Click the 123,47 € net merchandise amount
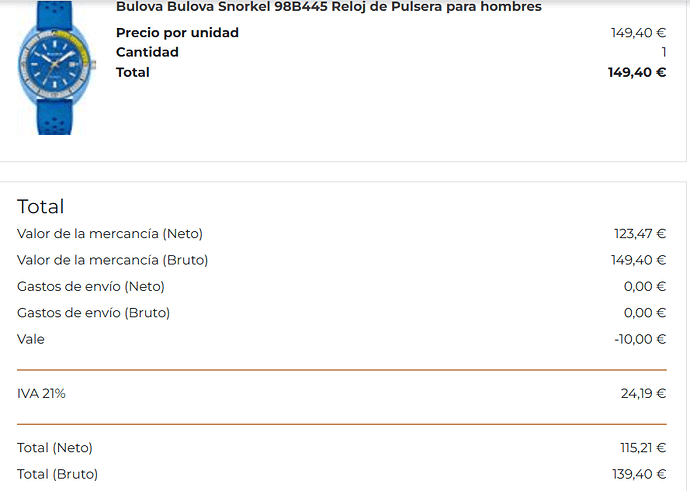 click(x=640, y=234)
